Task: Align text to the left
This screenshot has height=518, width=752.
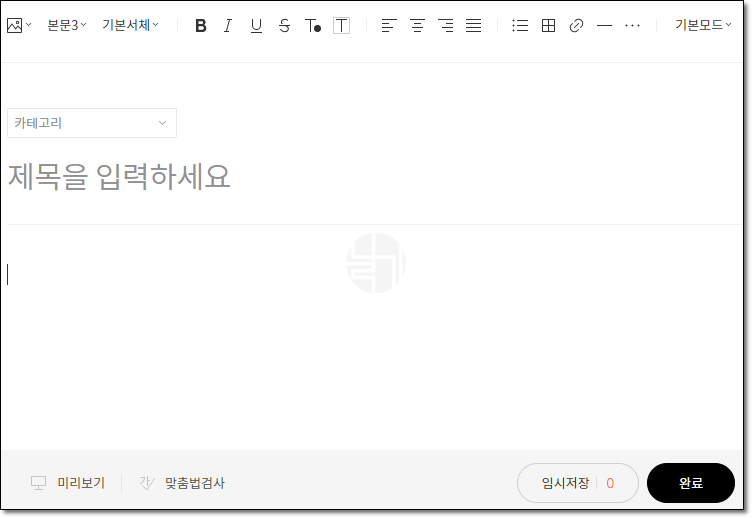Action: coord(389,25)
